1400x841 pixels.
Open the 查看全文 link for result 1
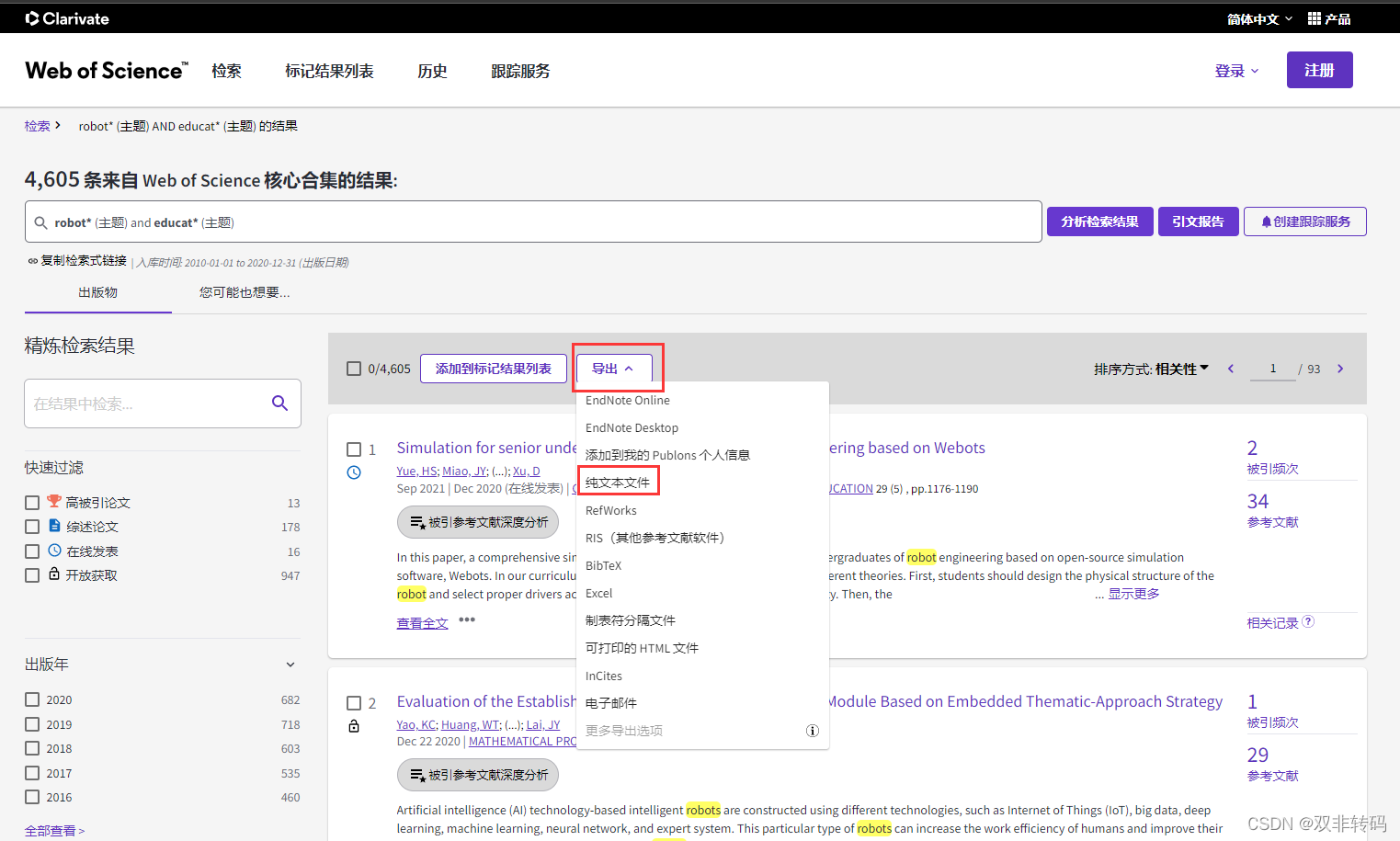point(422,622)
